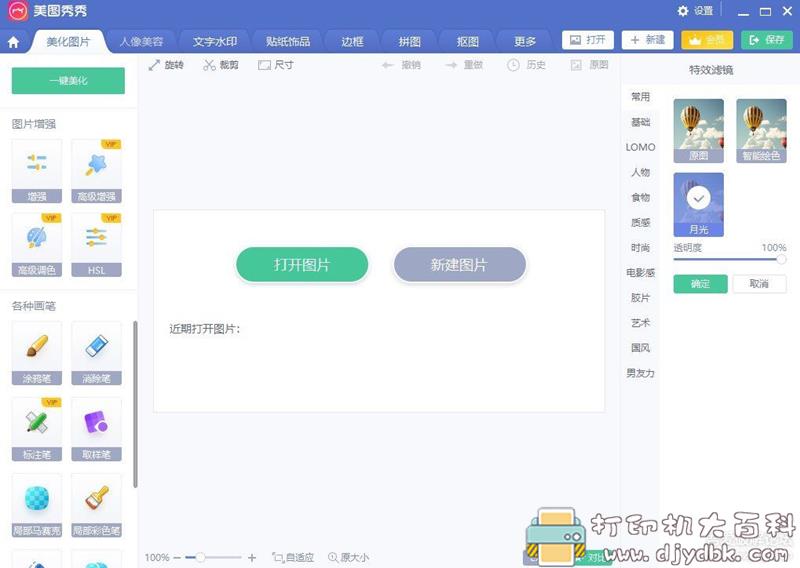Open the 历史 history panel

527,65
